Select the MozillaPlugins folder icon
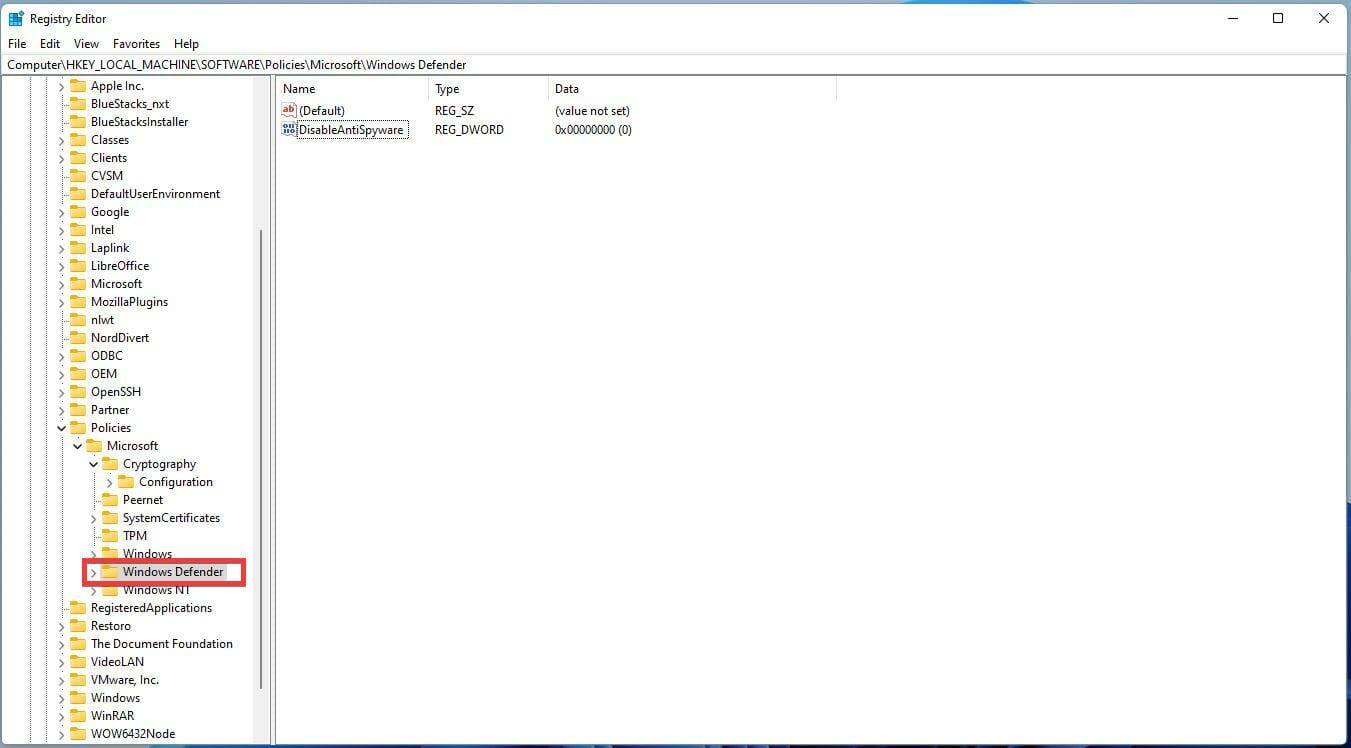Screen dimensions: 1351x748 (x=77, y=302)
